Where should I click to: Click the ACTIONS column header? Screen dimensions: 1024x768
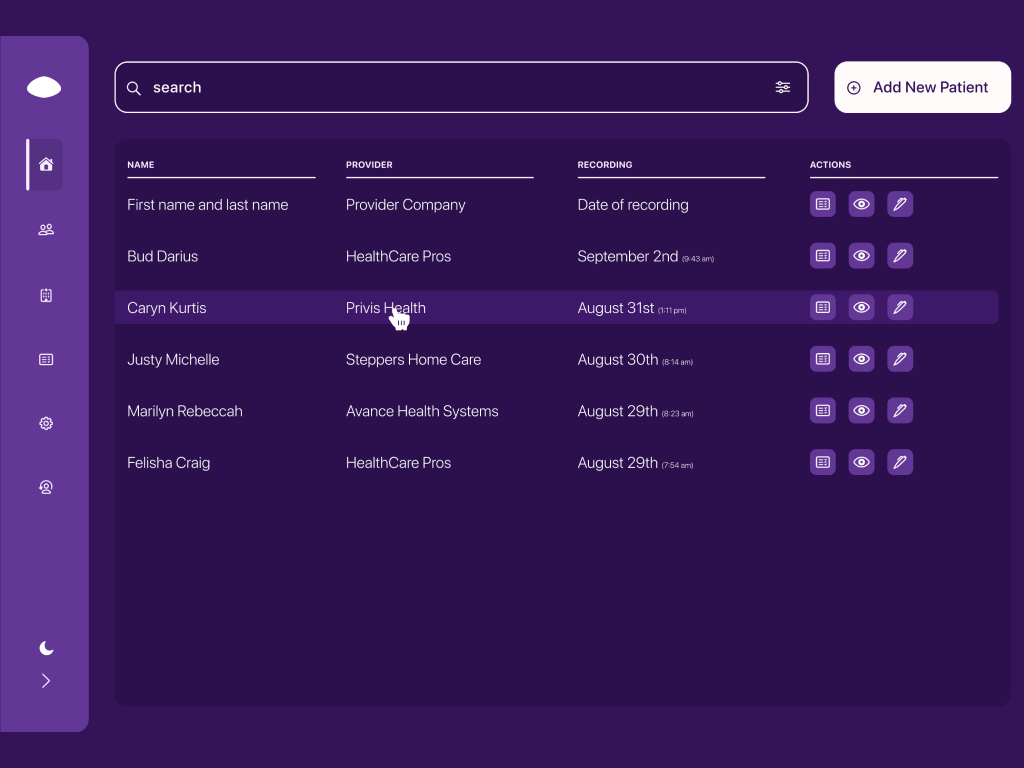[x=831, y=165]
